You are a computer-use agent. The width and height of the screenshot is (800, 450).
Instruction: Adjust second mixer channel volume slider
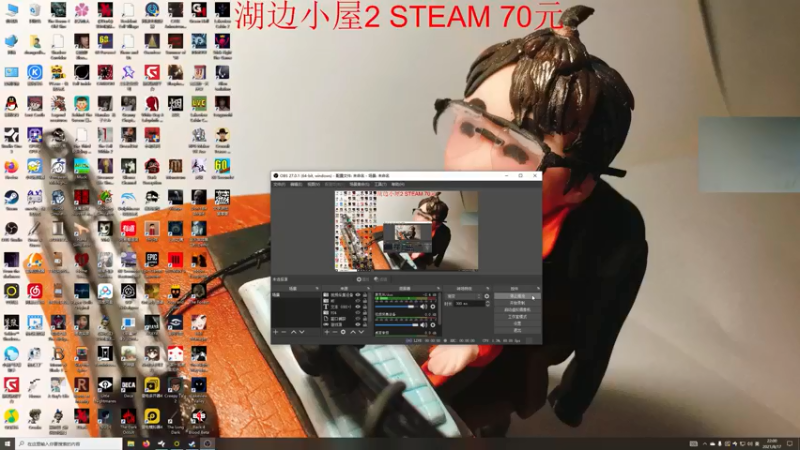tap(396, 325)
